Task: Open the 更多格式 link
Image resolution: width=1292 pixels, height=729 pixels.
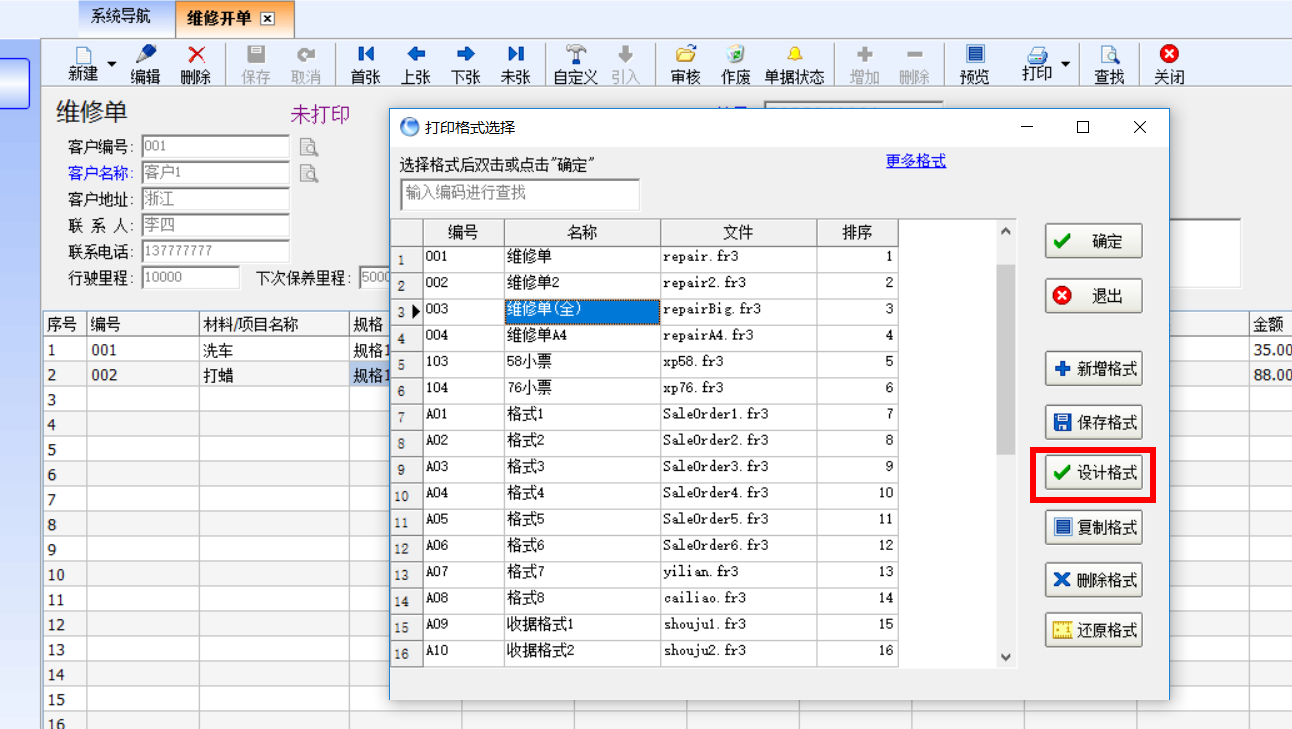Action: (x=916, y=161)
